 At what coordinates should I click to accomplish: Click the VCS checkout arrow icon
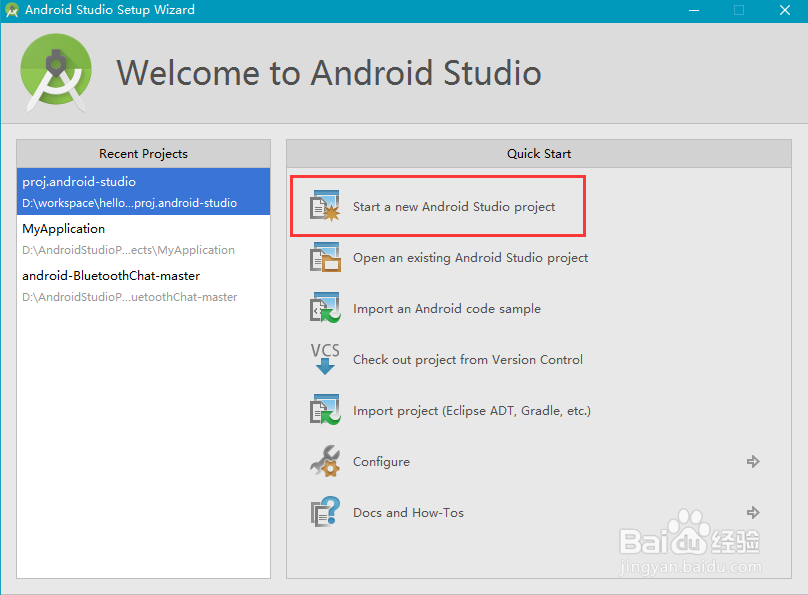click(325, 359)
